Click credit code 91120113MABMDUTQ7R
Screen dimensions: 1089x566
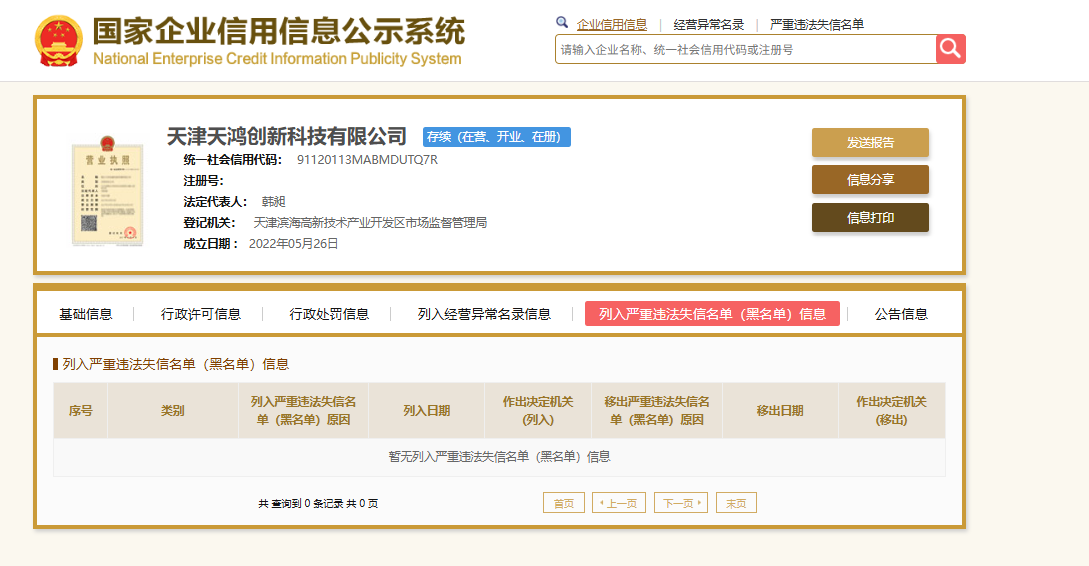point(367,160)
